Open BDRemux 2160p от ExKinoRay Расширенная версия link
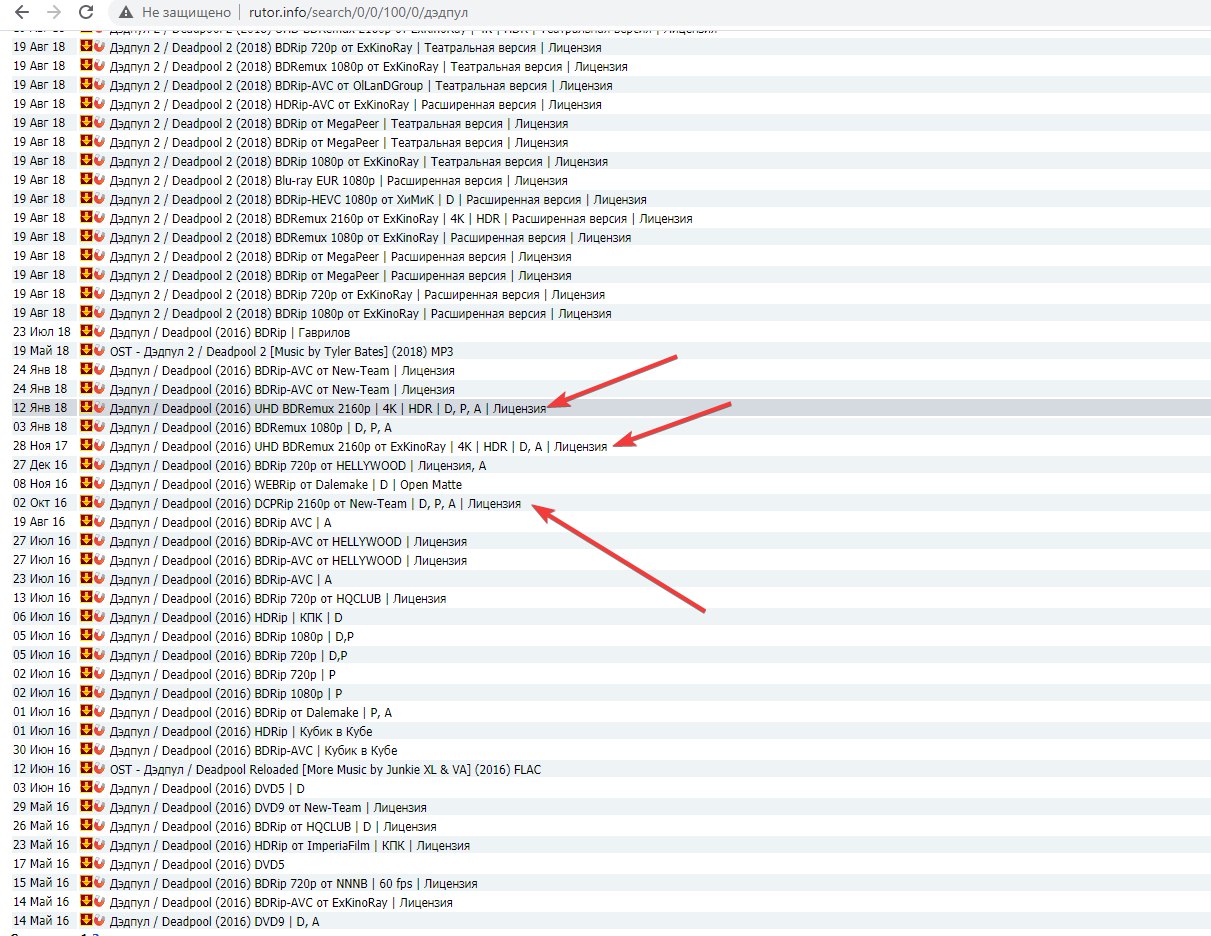The height and width of the screenshot is (936, 1211). coord(400,218)
